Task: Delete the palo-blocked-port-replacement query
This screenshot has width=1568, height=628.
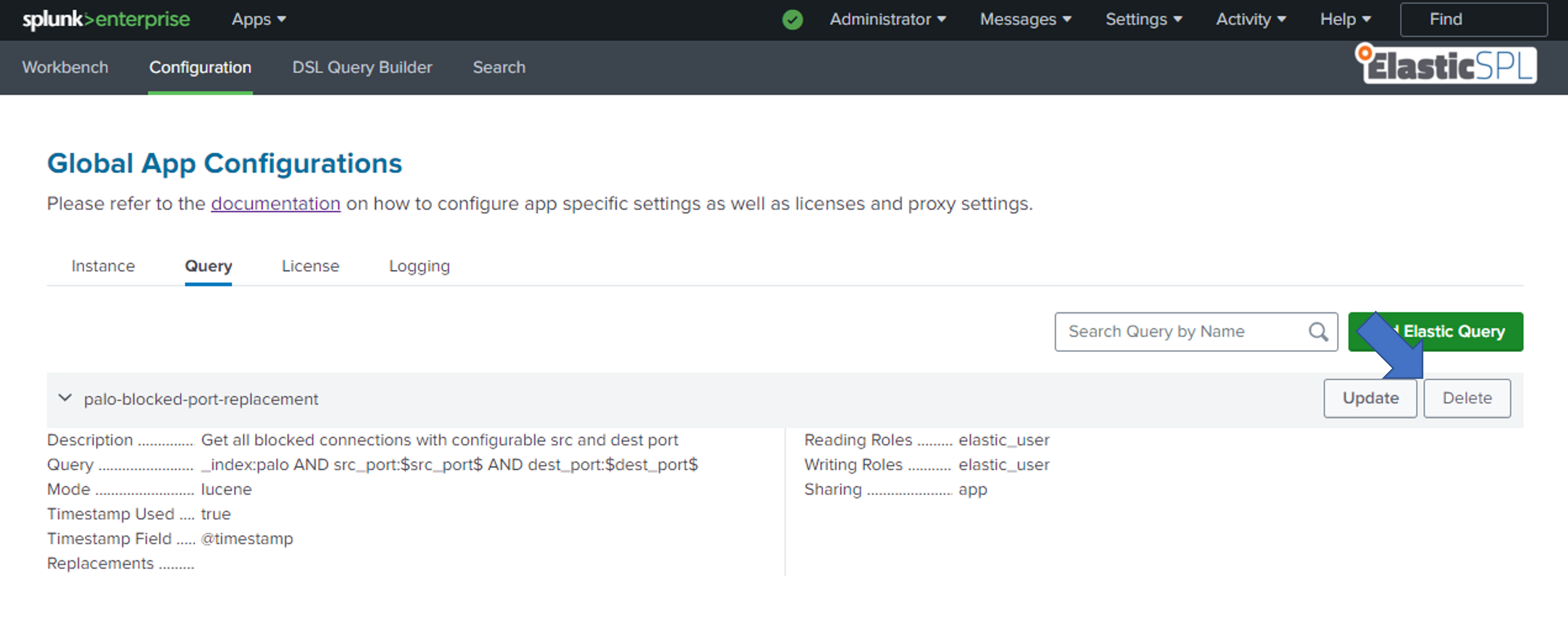Action: click(x=1466, y=398)
